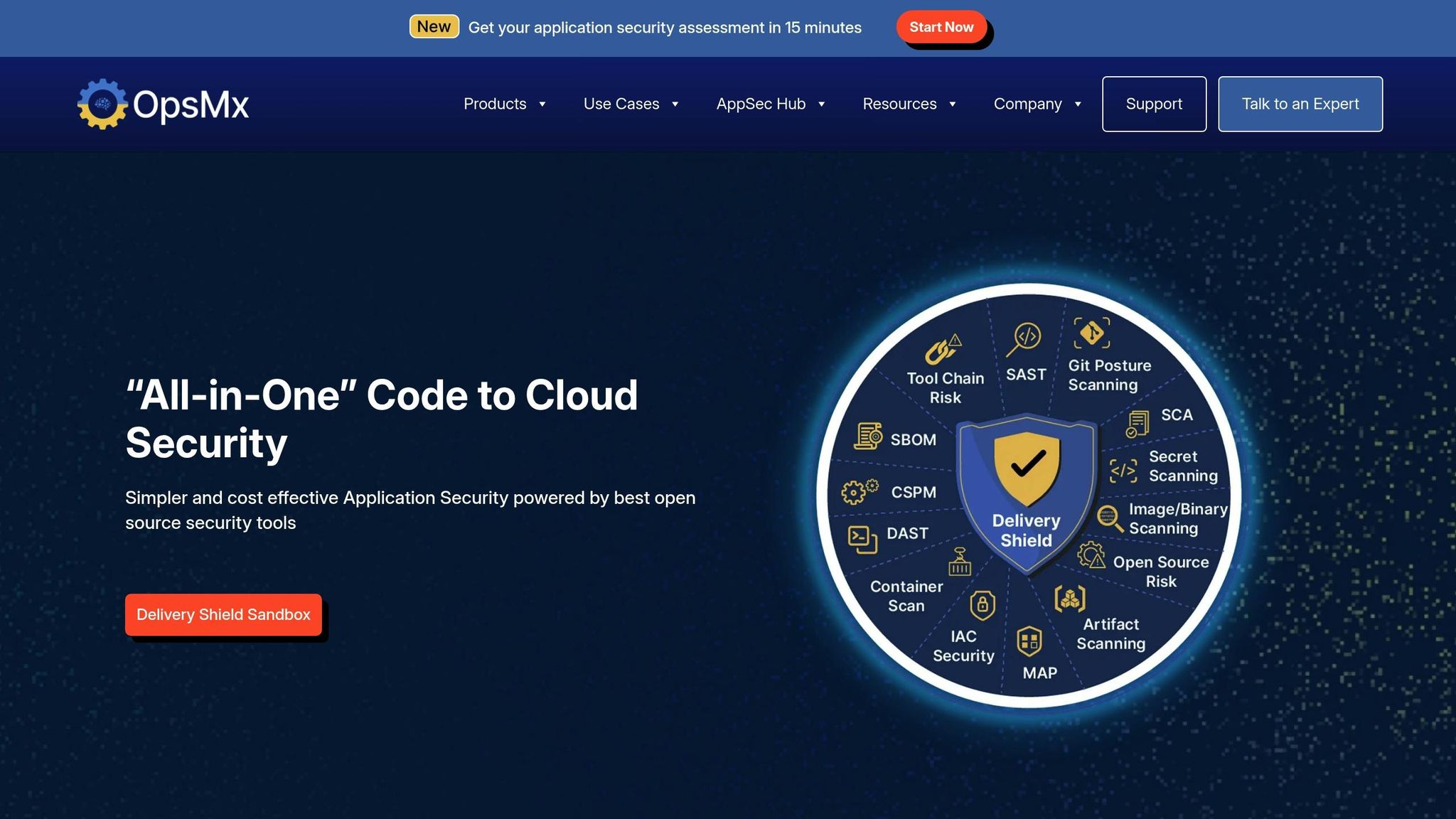This screenshot has height=819, width=1456.
Task: Expand the Use Cases dropdown arrow
Action: pos(675,105)
